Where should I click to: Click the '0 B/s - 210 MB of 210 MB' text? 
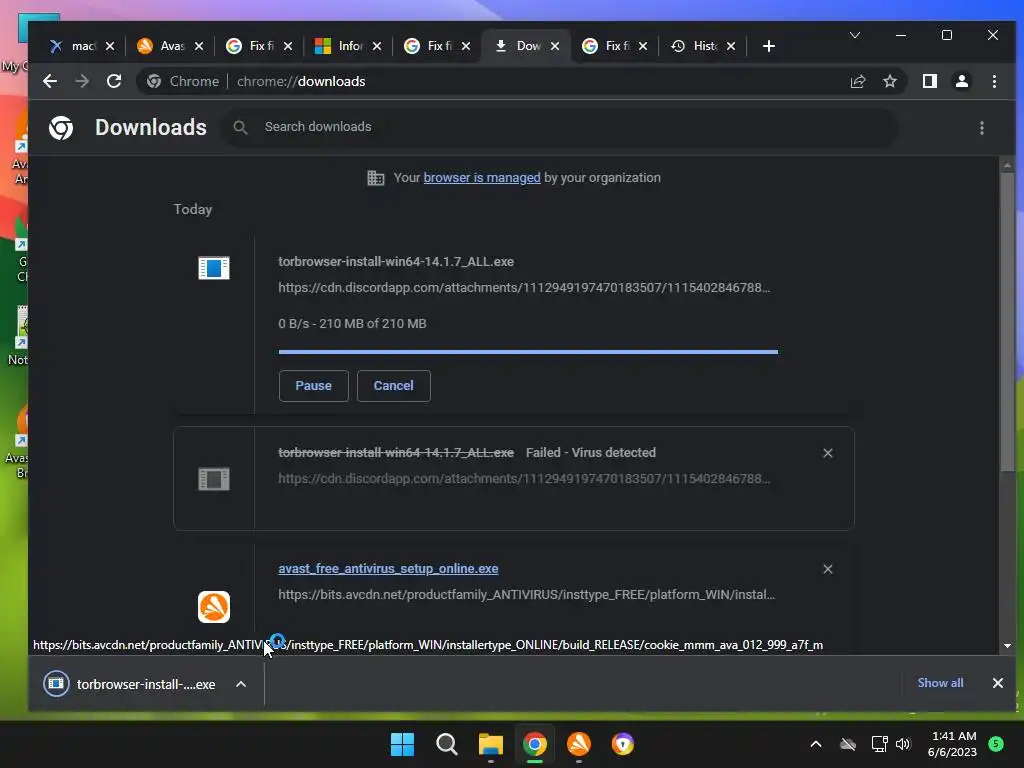(352, 324)
